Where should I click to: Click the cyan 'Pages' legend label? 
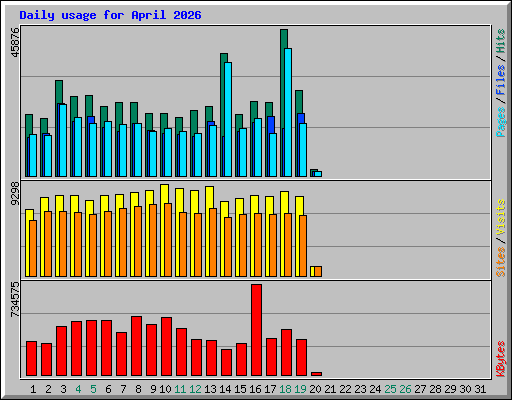[500, 122]
